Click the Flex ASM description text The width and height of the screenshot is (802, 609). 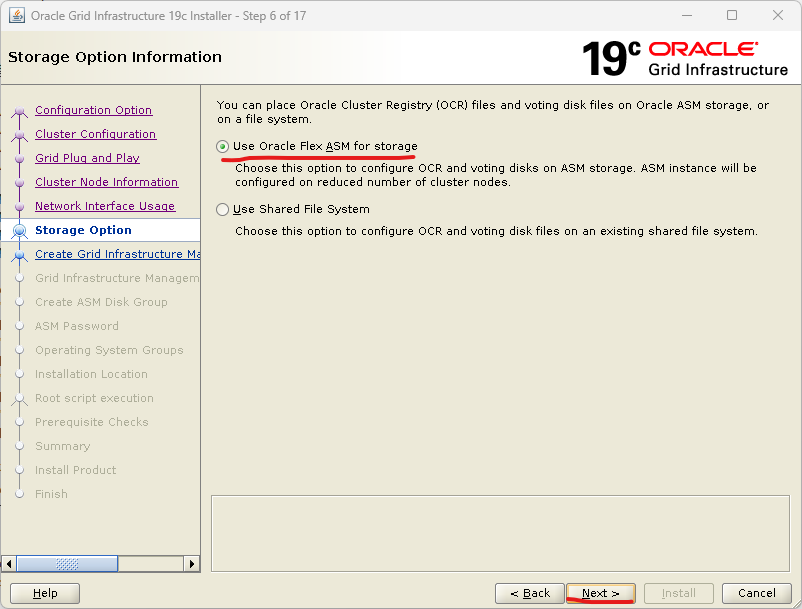click(x=496, y=175)
